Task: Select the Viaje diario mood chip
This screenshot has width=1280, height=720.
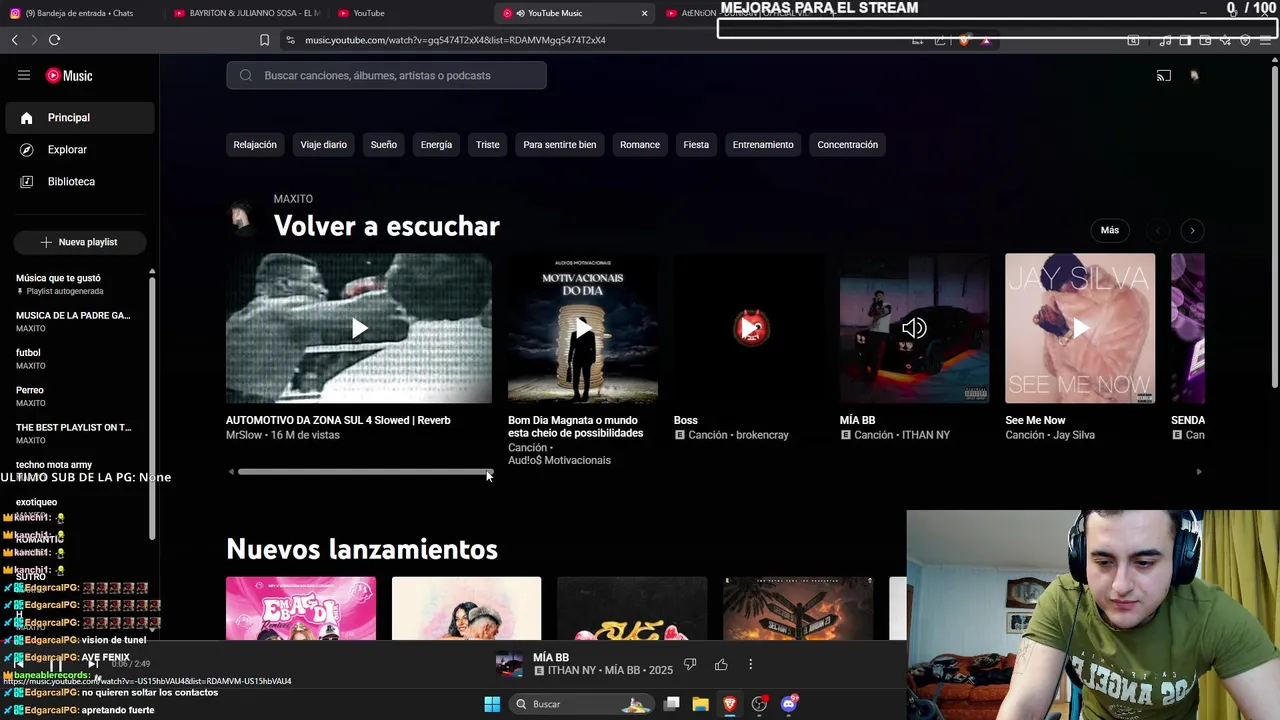Action: pos(324,145)
